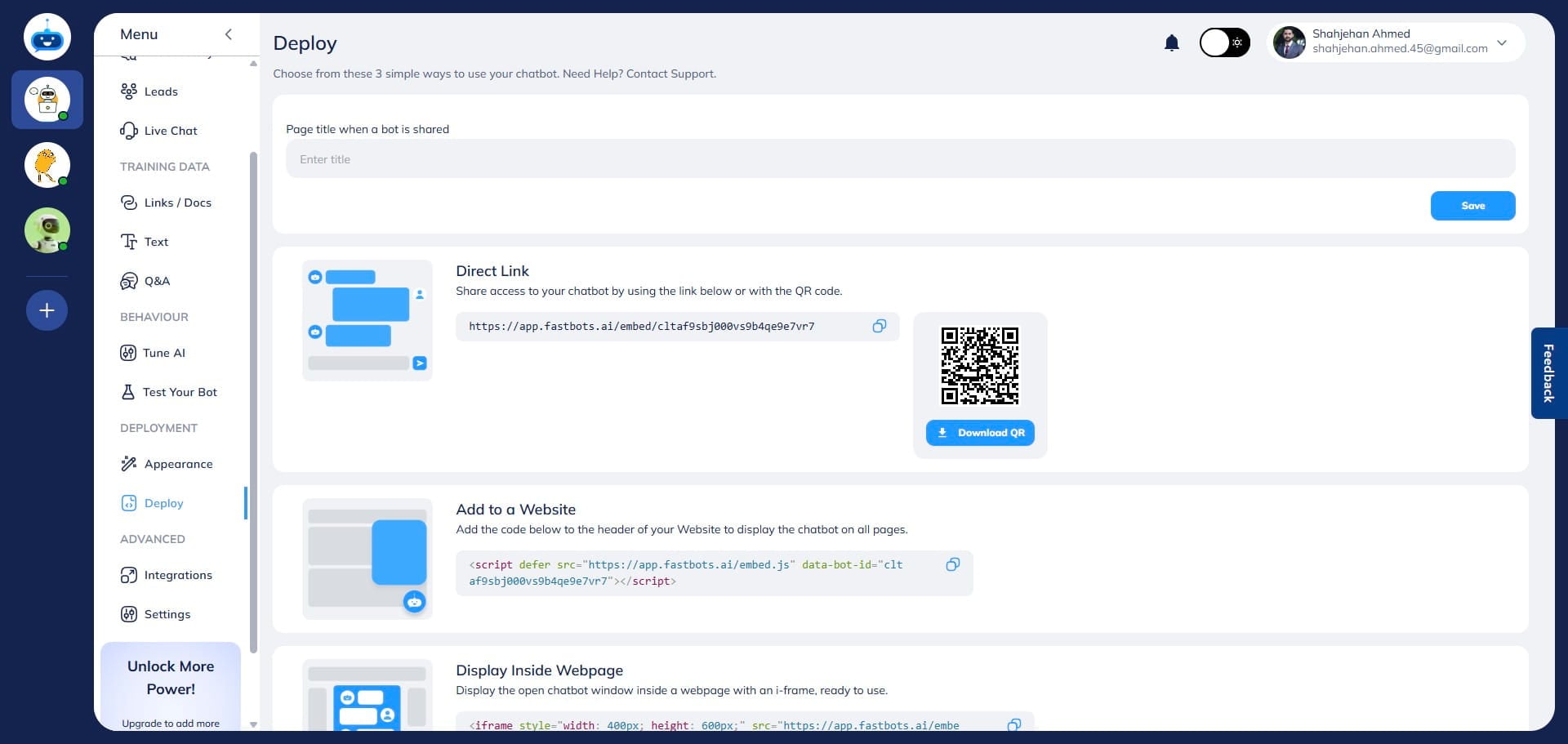Open Integrations in the sidebar
Viewport: 1568px width, 744px height.
point(178,575)
